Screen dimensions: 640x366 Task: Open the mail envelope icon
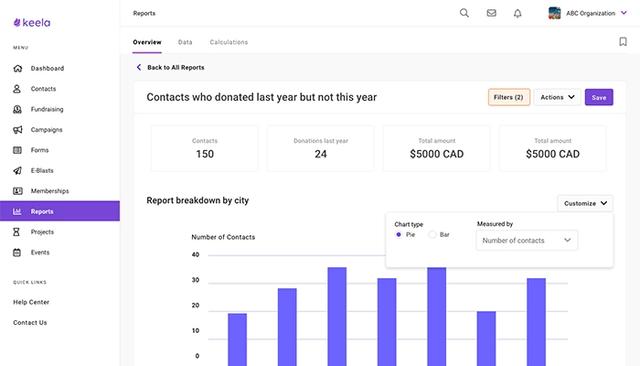click(x=491, y=13)
